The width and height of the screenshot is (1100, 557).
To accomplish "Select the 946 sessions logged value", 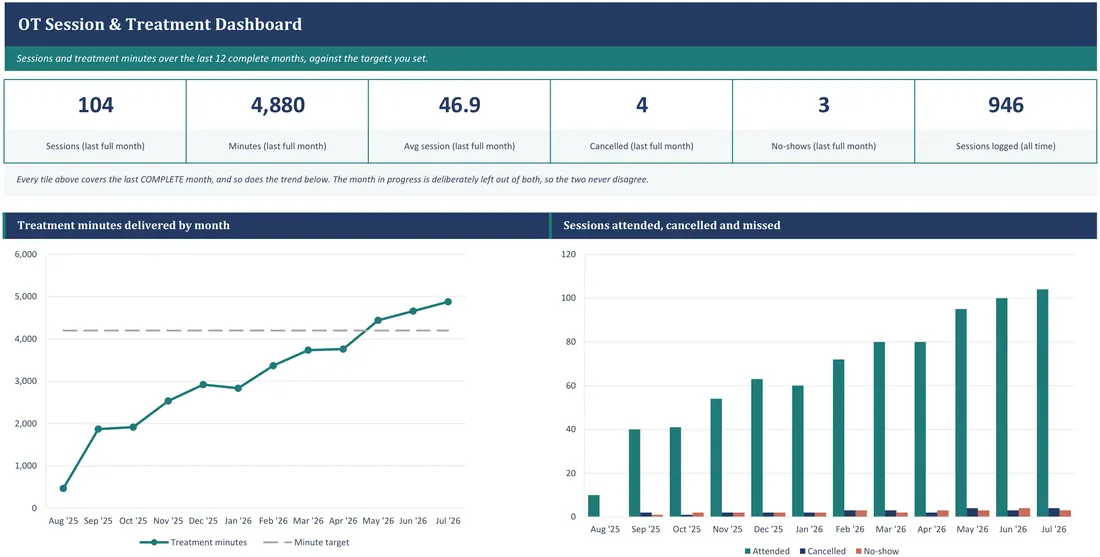I will 1006,105.
